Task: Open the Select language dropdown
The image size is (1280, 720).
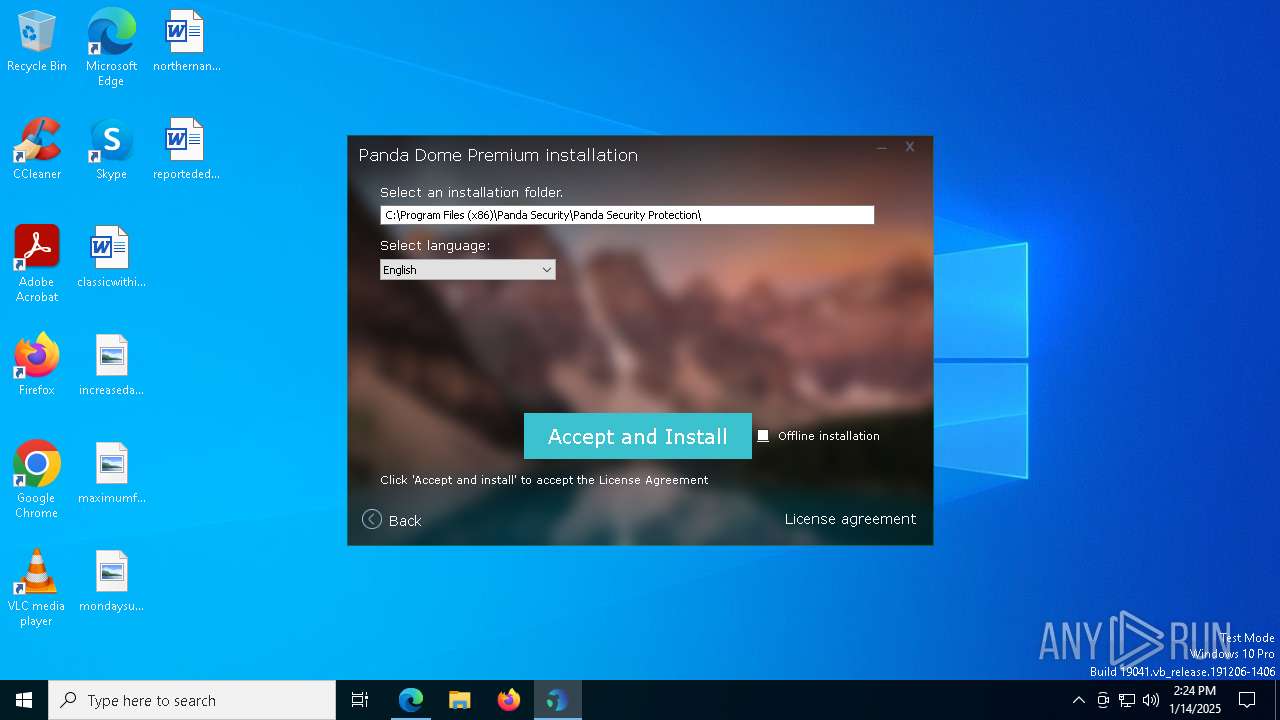Action: click(x=467, y=270)
